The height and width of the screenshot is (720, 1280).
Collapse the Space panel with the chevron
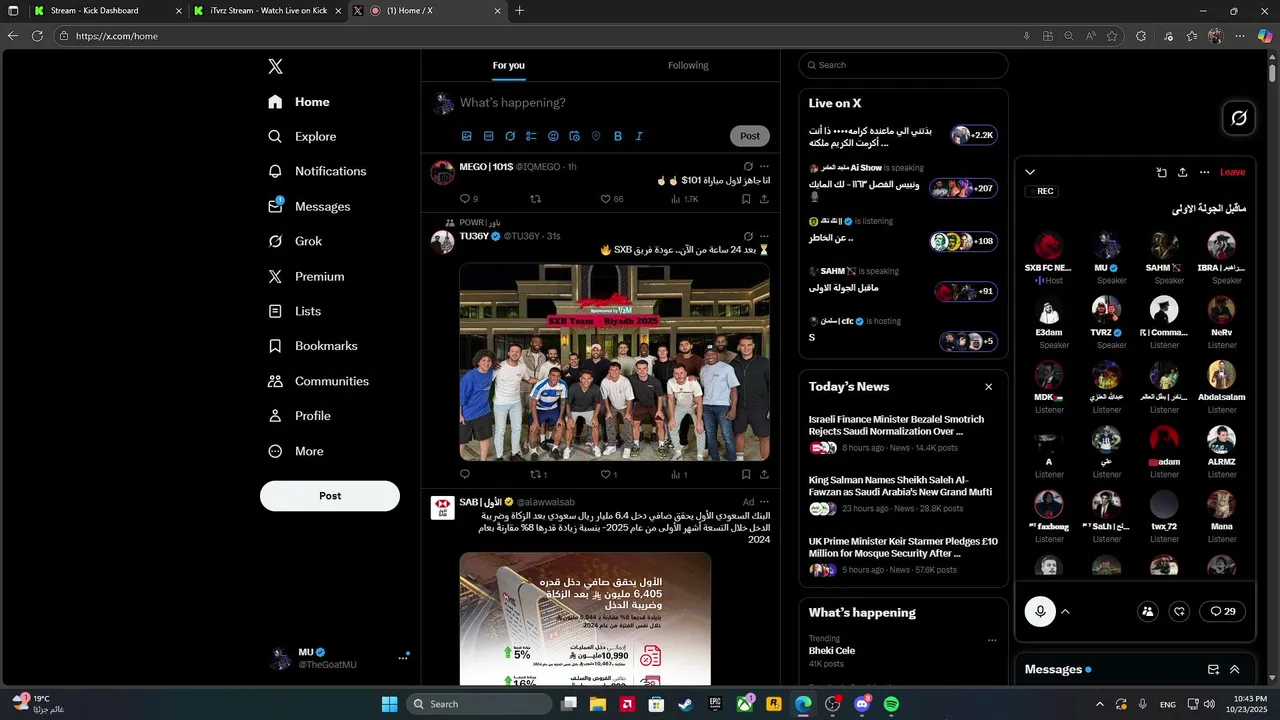click(x=1030, y=172)
